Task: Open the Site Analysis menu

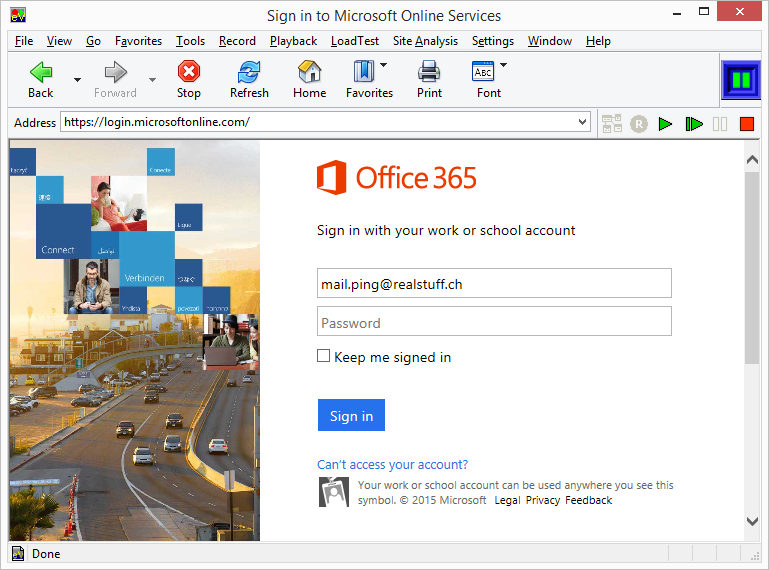Action: (x=425, y=41)
